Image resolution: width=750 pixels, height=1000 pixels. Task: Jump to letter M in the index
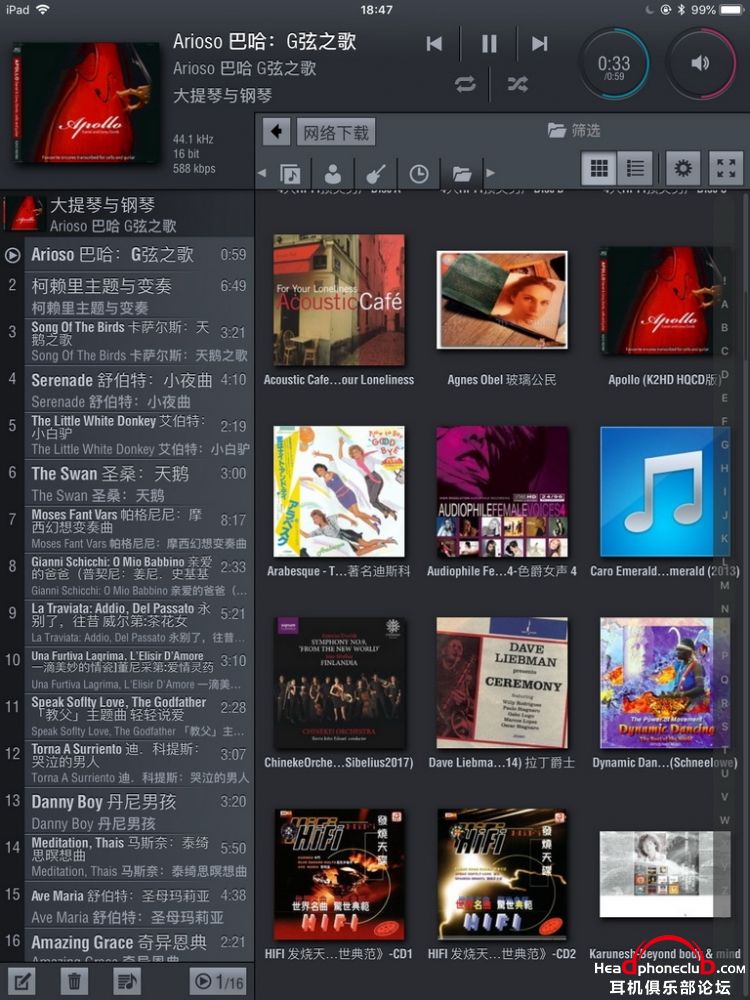(724, 585)
